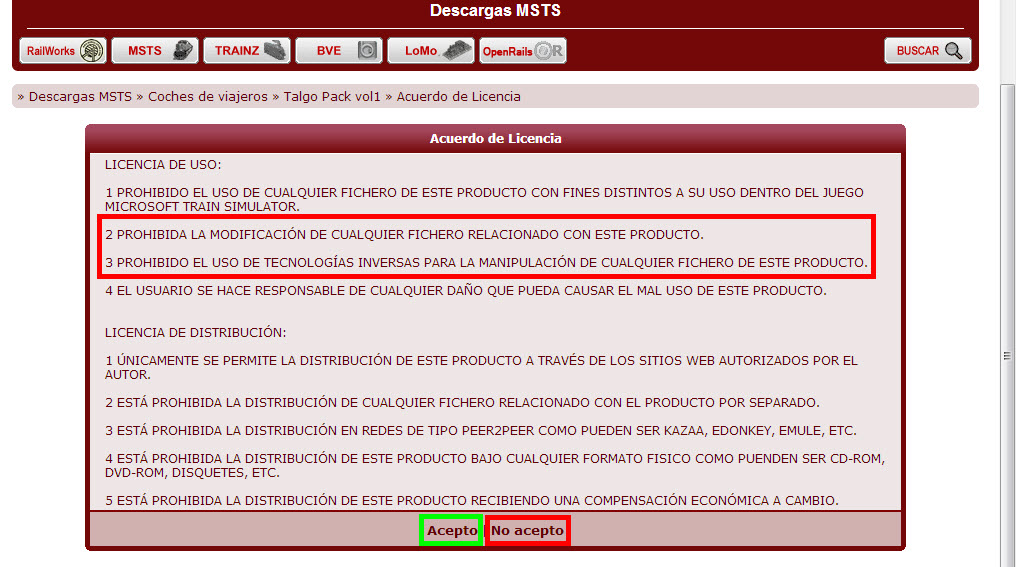Navigate to Descargas MSTS breadcrumb
The height and width of the screenshot is (567, 1024).
(80, 97)
